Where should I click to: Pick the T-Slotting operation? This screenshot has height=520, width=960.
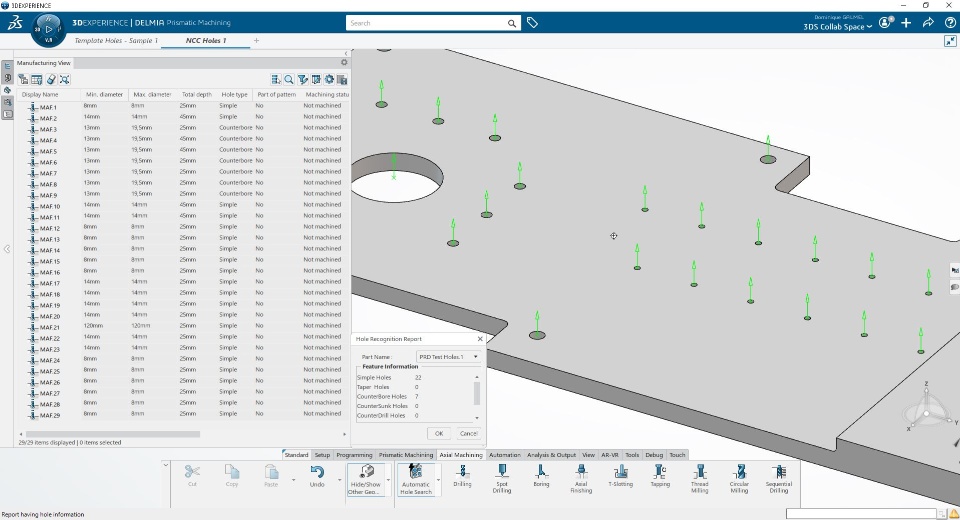[620, 476]
